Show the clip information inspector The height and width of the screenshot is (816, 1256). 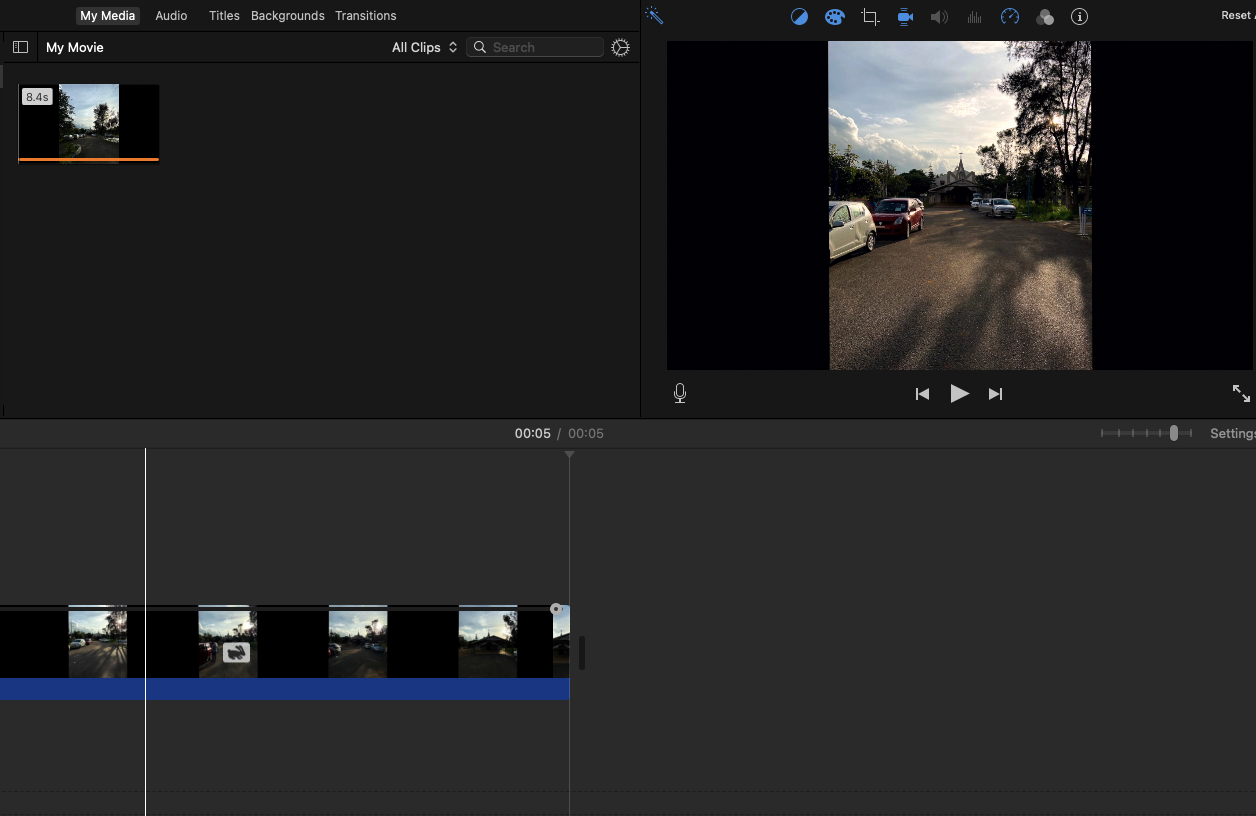point(1079,17)
